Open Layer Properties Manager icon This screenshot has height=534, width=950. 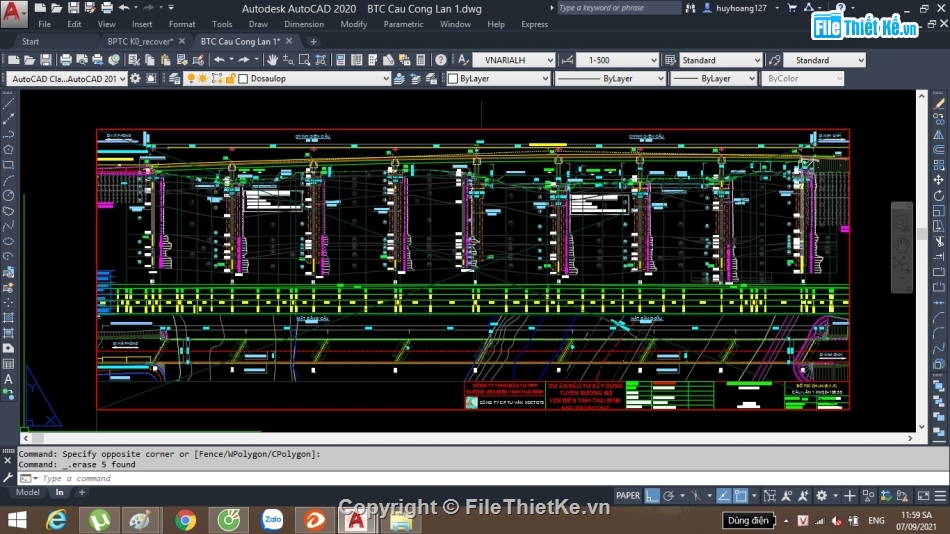click(174, 79)
